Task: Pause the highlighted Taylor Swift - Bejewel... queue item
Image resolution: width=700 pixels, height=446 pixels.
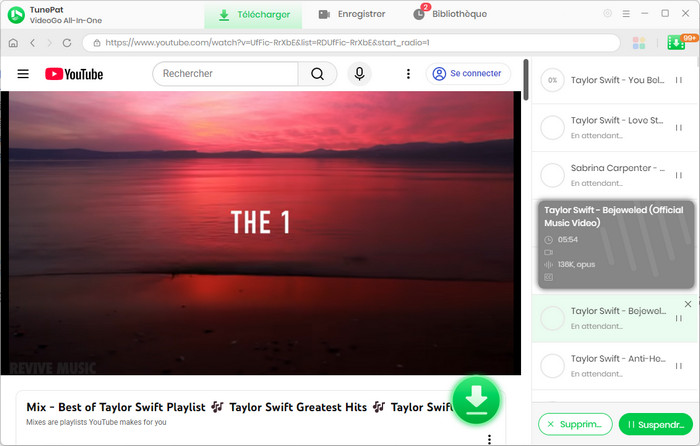Action: coord(679,318)
